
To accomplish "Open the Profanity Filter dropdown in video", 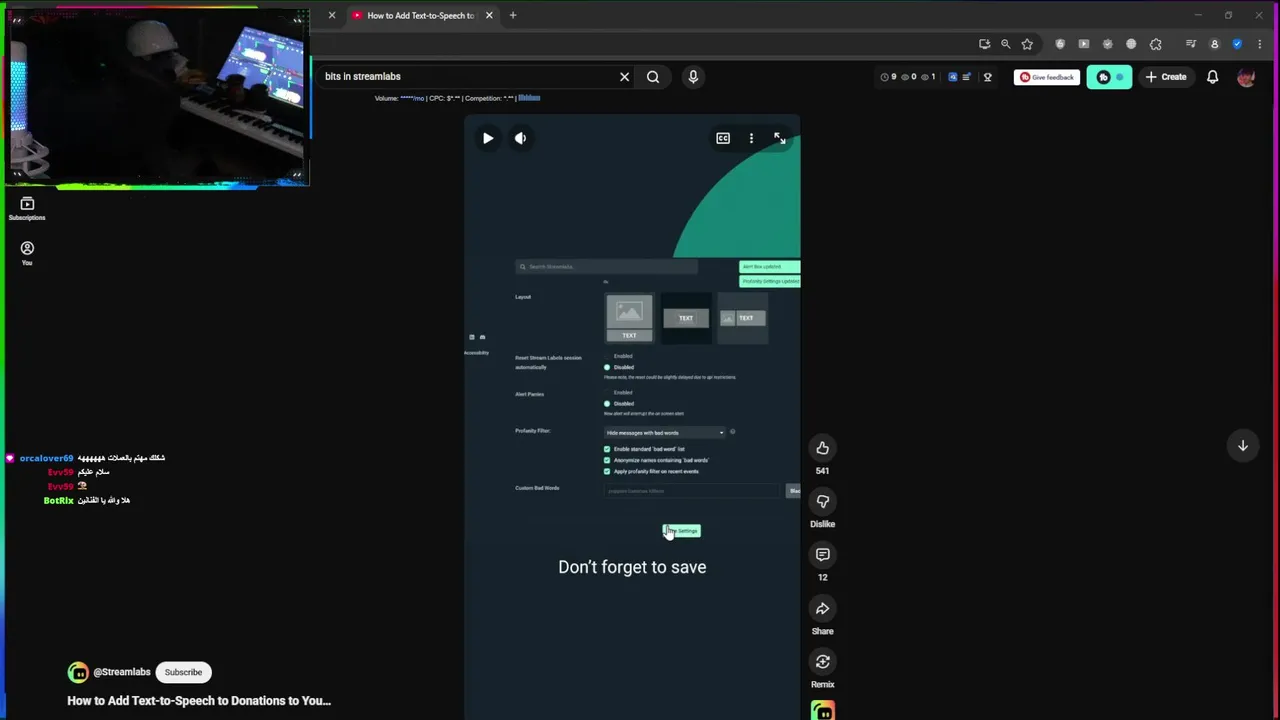I will coord(665,433).
